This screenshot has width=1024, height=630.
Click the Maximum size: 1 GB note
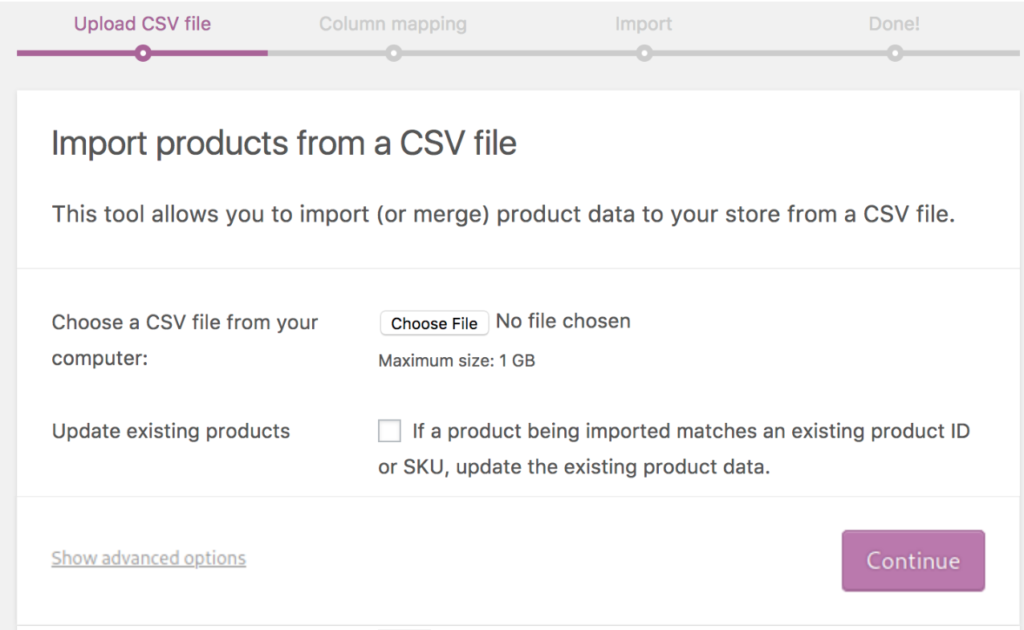click(x=456, y=360)
